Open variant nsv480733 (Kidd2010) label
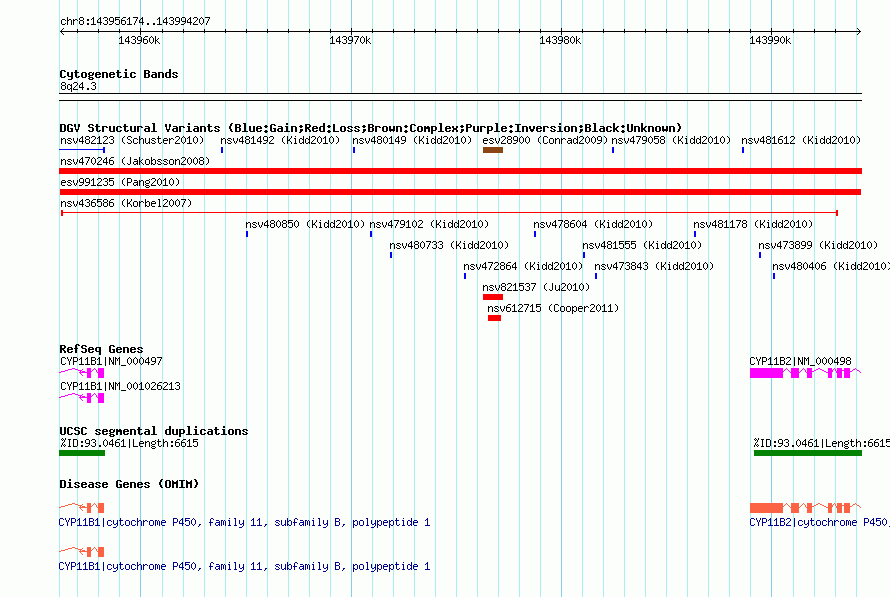890x597 pixels. pyautogui.click(x=449, y=245)
